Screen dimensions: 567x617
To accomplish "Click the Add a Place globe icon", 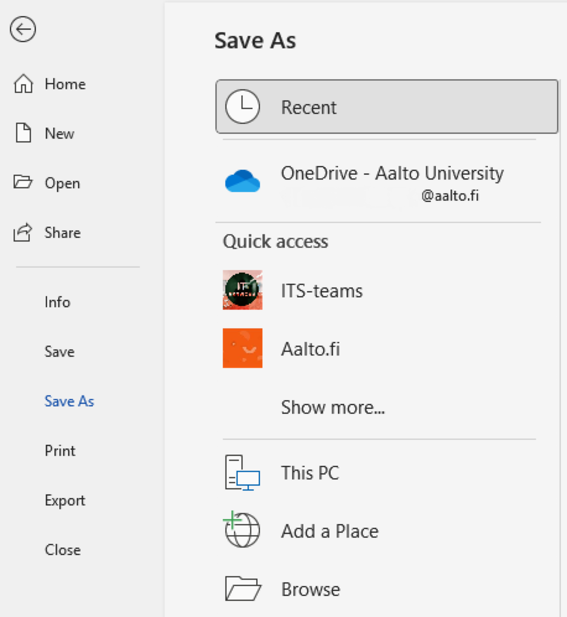I will pyautogui.click(x=242, y=530).
